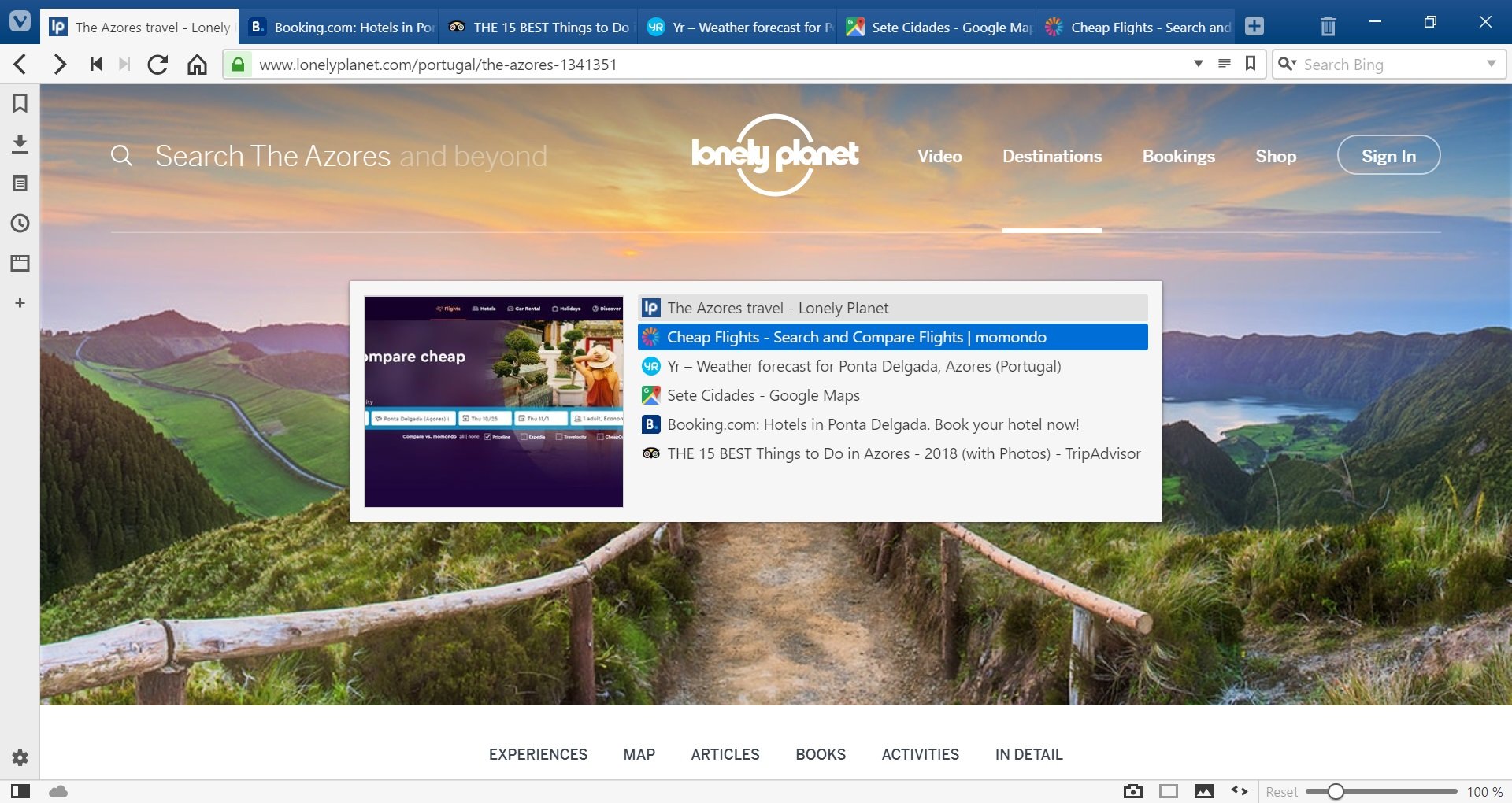The height and width of the screenshot is (803, 1512).
Task: Reset page zoom with Reset button
Action: click(1282, 792)
